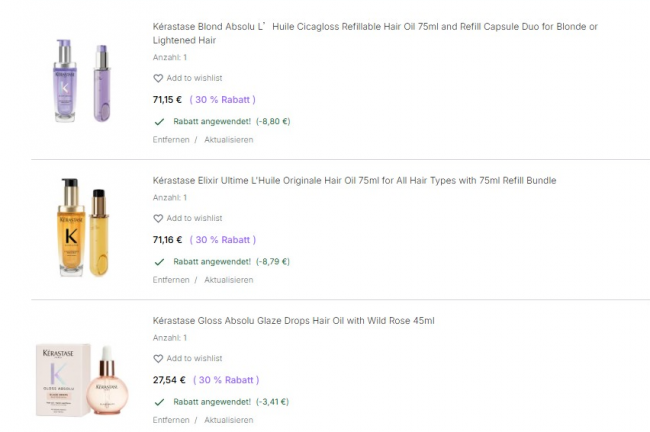Remove Gloss Absolu Glaze Drops via Entfernen

(171, 420)
